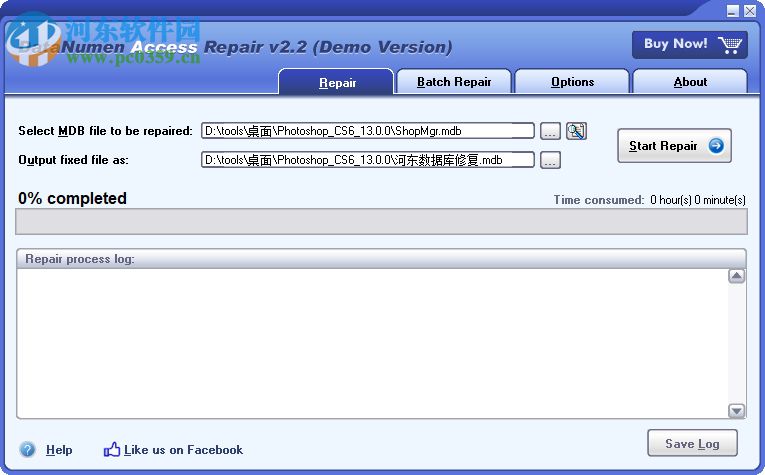This screenshot has height=475, width=765.
Task: Close the Access Repair window
Action: coord(750,11)
